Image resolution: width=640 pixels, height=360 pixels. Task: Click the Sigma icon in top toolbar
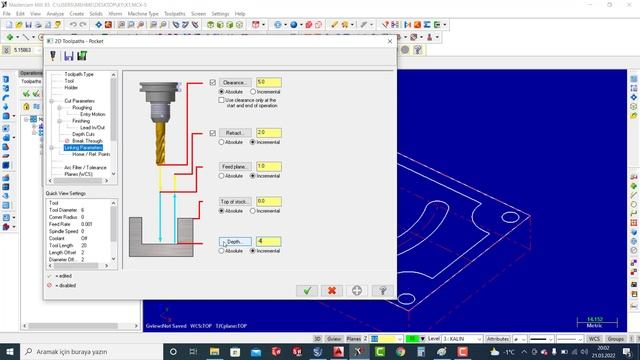point(427,25)
